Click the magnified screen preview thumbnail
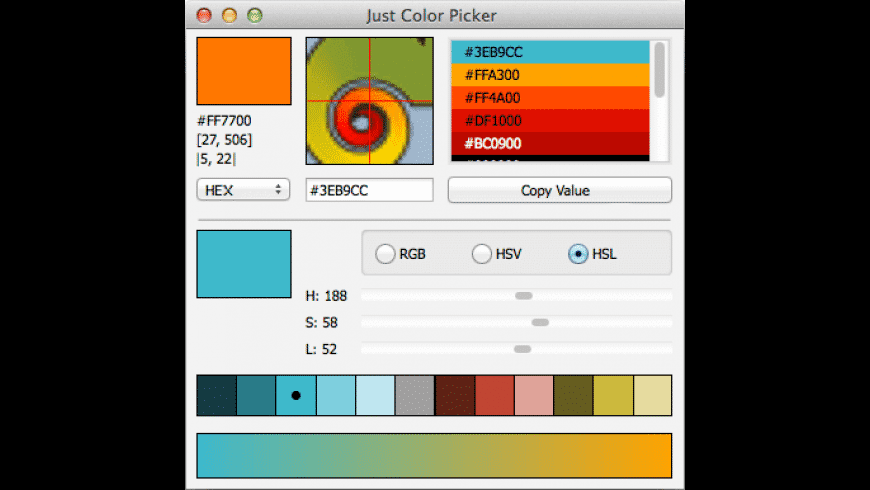This screenshot has height=490, width=870. [x=370, y=101]
